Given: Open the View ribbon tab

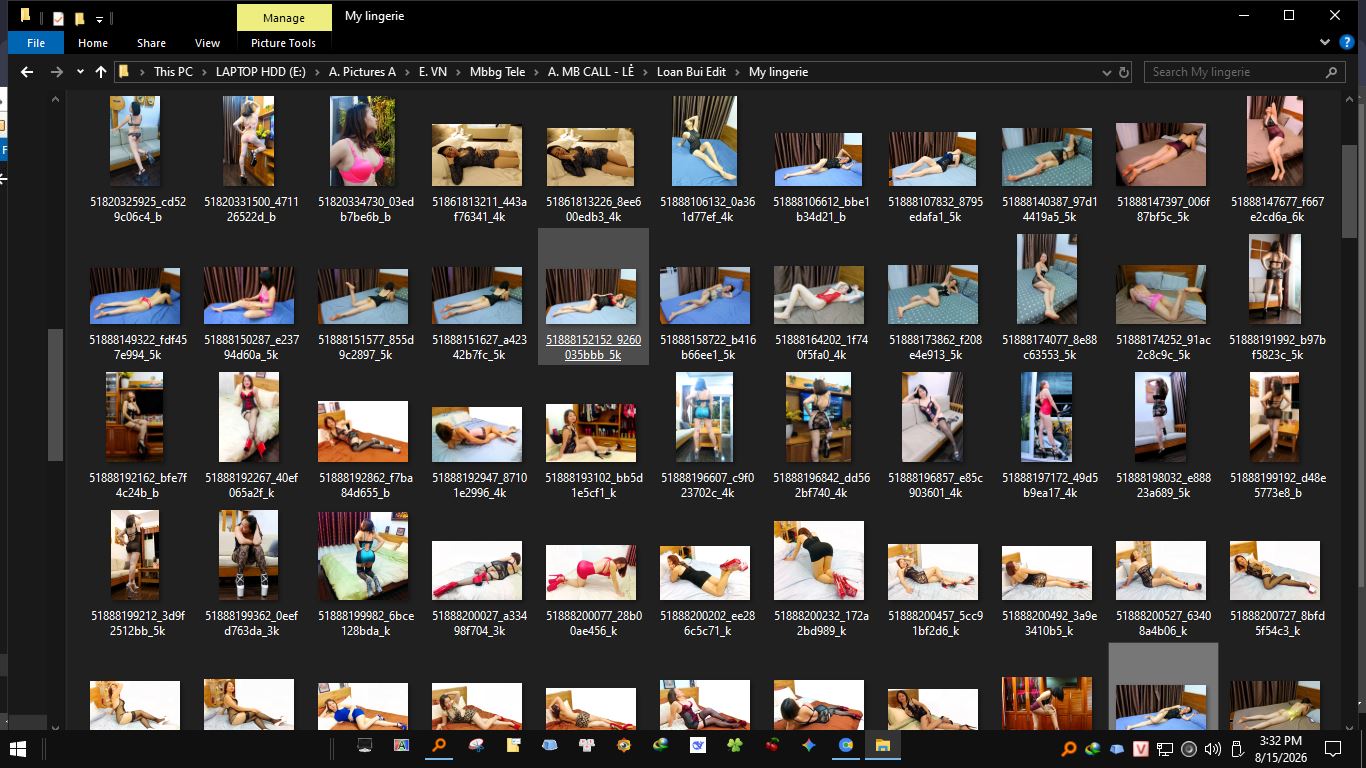Looking at the screenshot, I should (207, 43).
